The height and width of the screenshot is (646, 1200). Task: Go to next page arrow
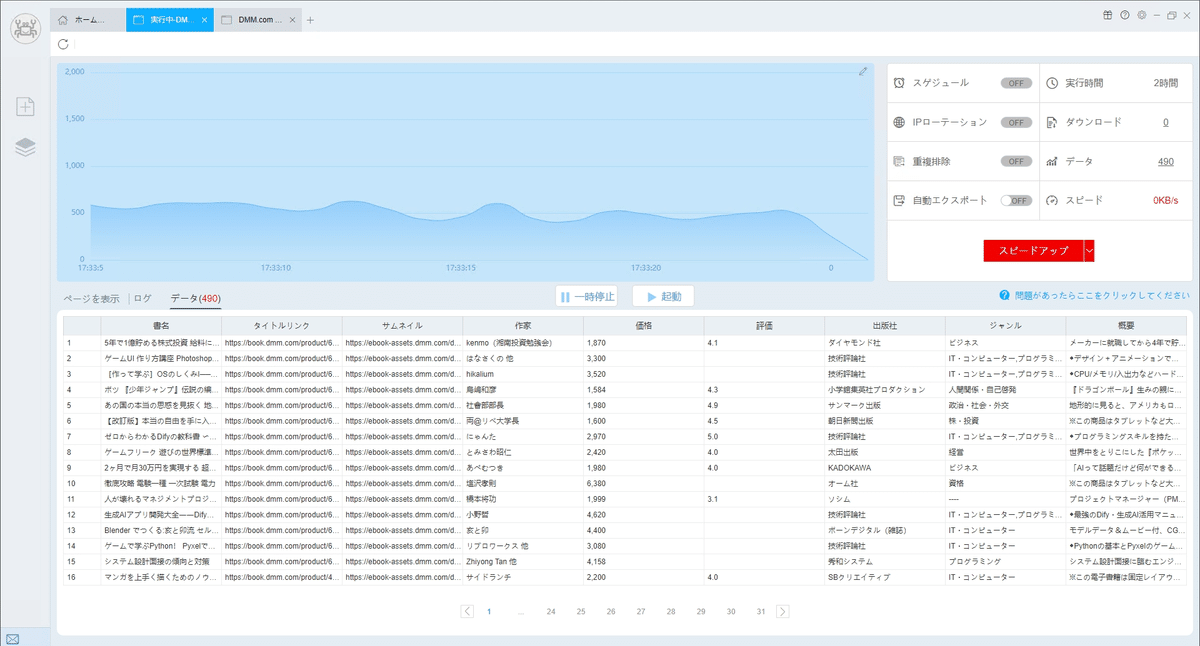(x=782, y=611)
